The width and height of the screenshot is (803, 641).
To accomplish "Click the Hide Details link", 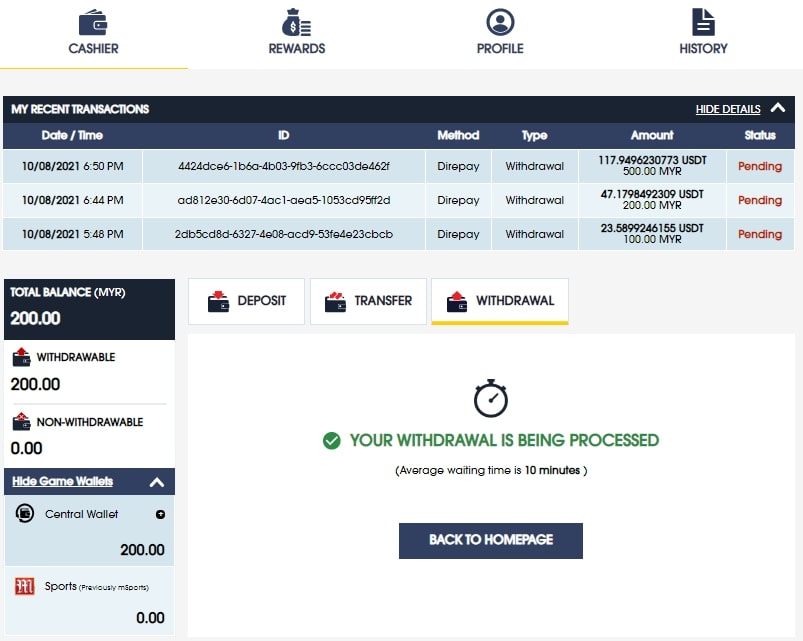I will click(727, 109).
